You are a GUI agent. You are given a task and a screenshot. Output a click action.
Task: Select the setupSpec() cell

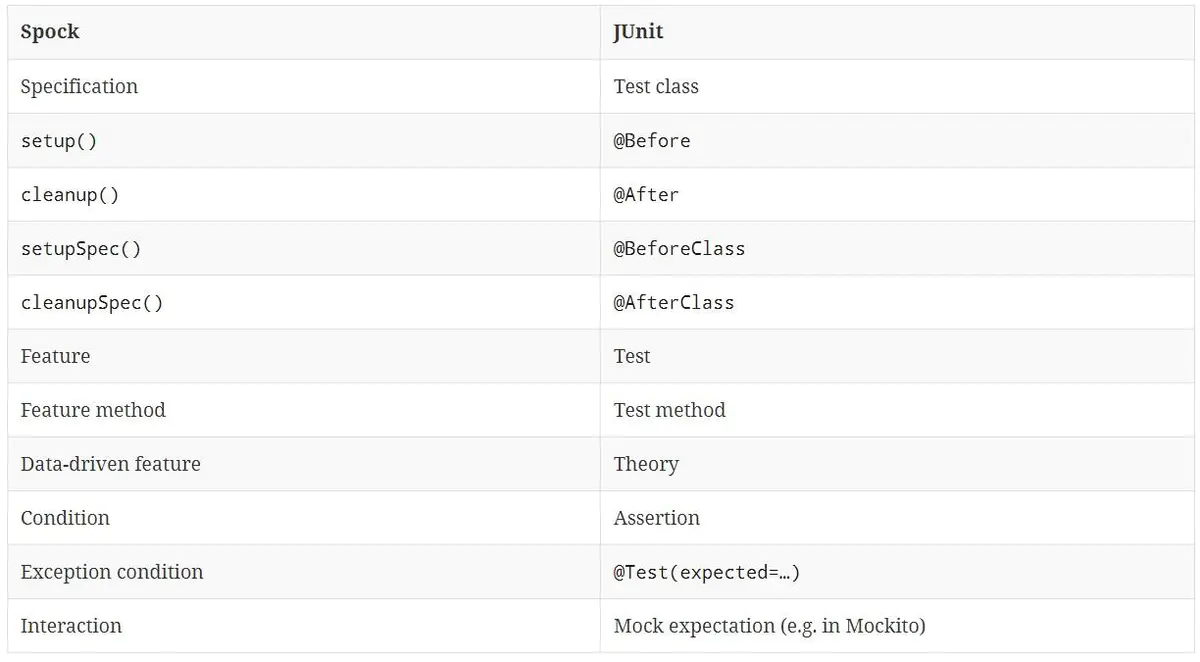pyautogui.click(x=81, y=248)
